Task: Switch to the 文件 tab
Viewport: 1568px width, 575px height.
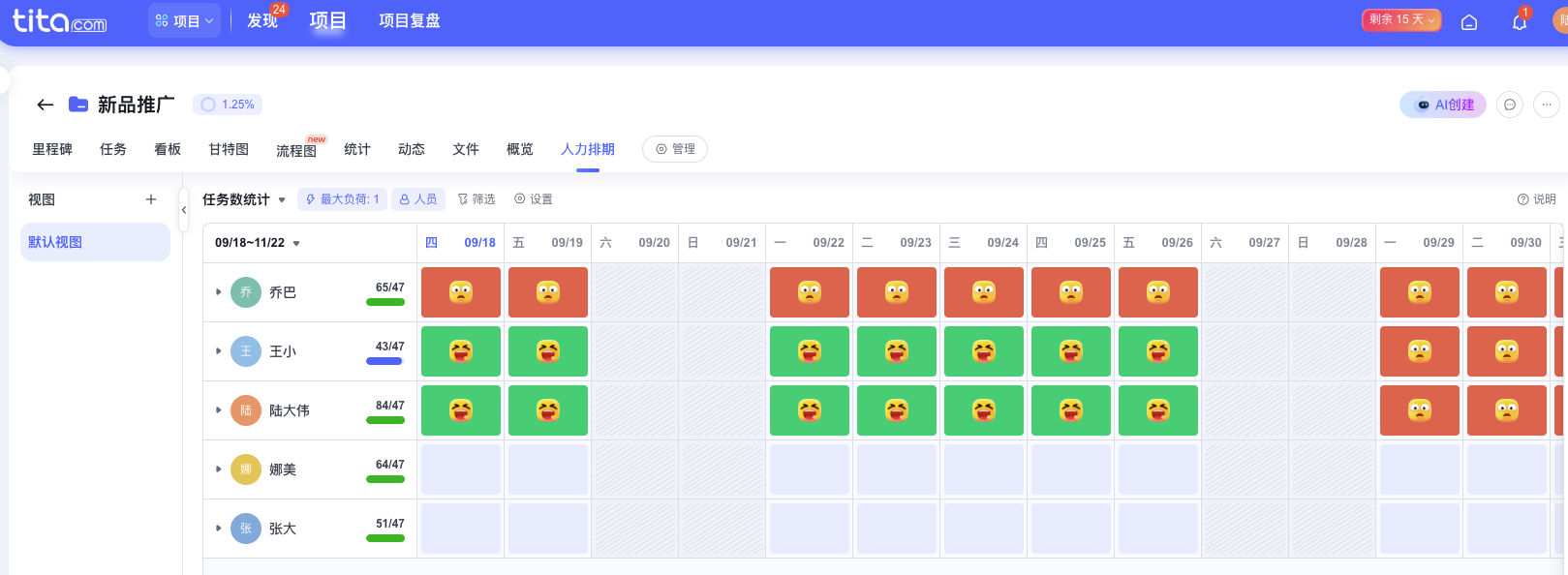Action: click(x=466, y=149)
